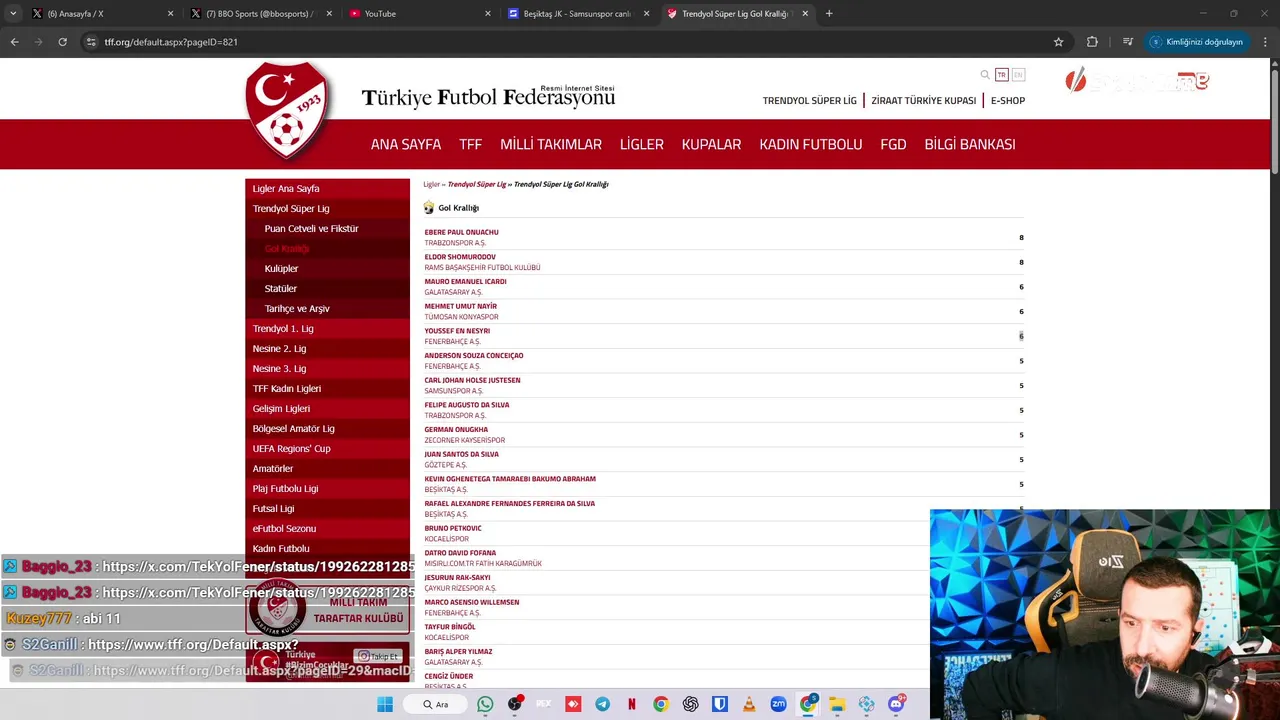This screenshot has width=1280, height=720.
Task: Open Puan Cetveli ve Fikstür in sidebar
Action: 311,229
